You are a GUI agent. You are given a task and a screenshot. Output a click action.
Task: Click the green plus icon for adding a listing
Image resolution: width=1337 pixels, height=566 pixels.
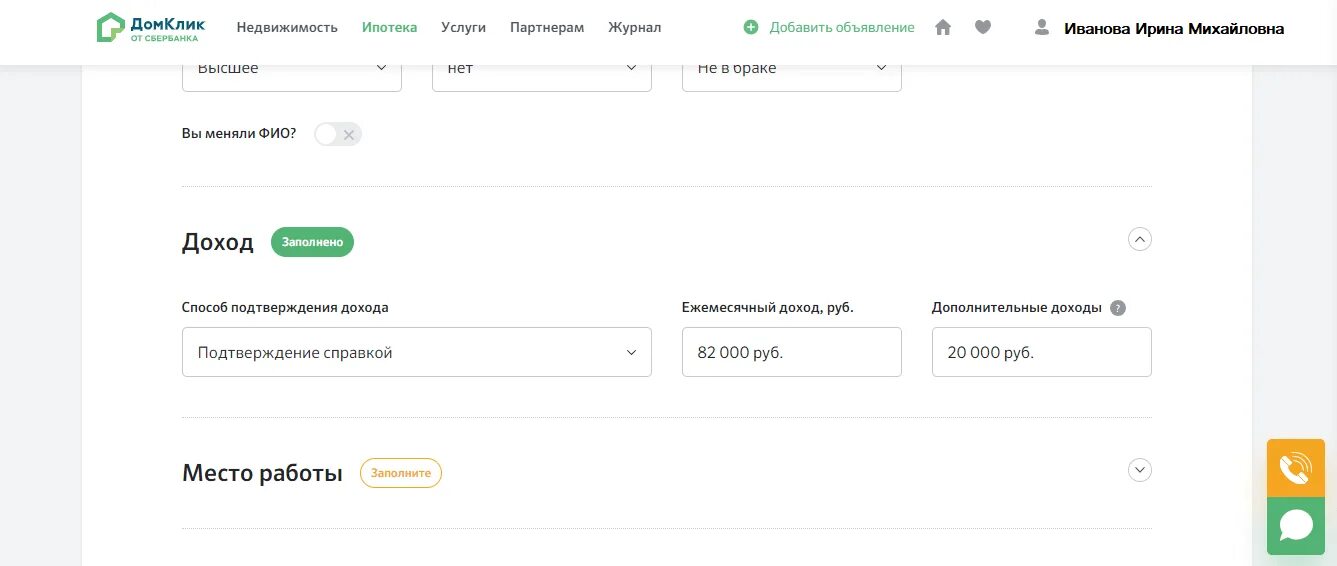[751, 28]
